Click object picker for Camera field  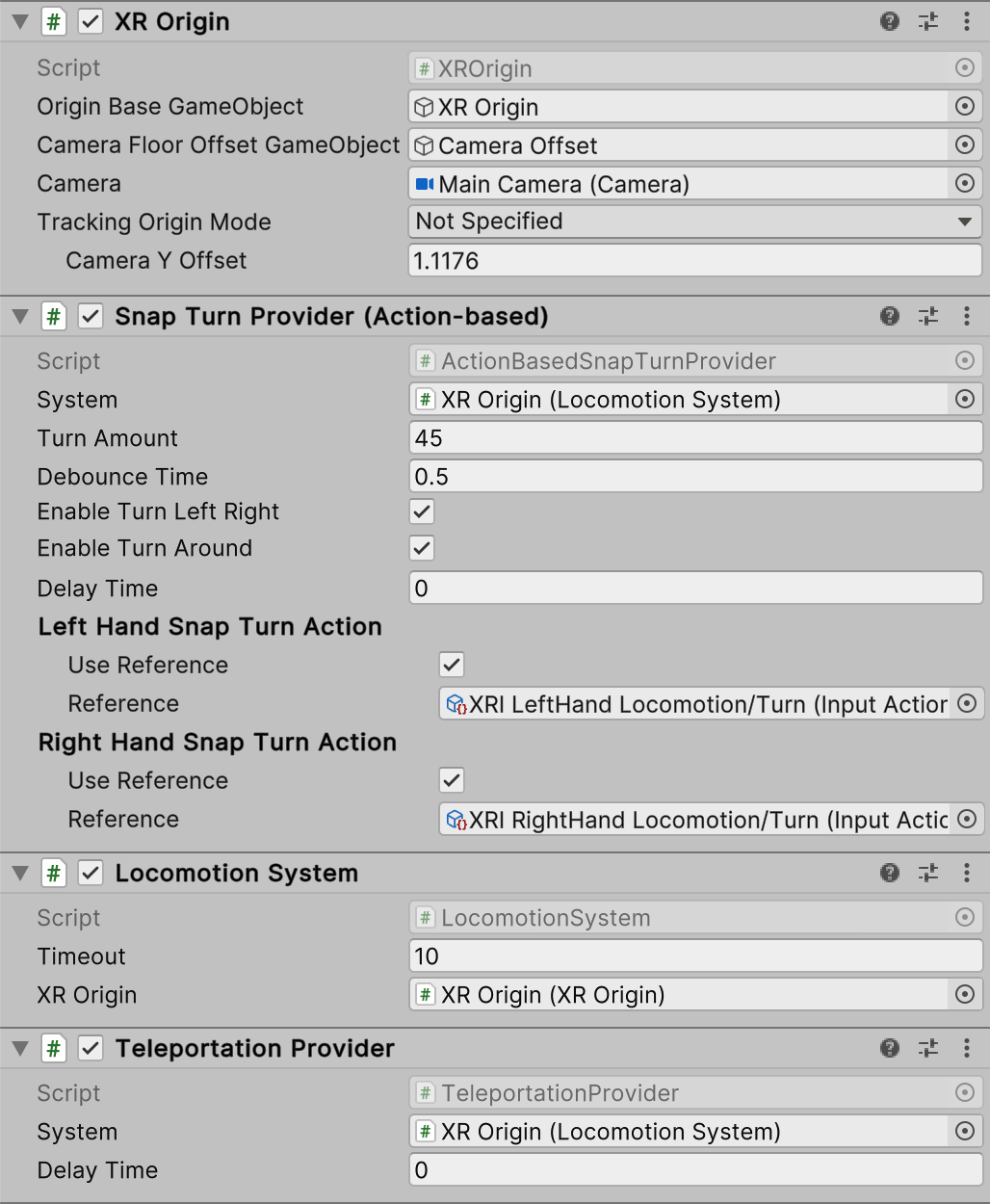click(964, 184)
